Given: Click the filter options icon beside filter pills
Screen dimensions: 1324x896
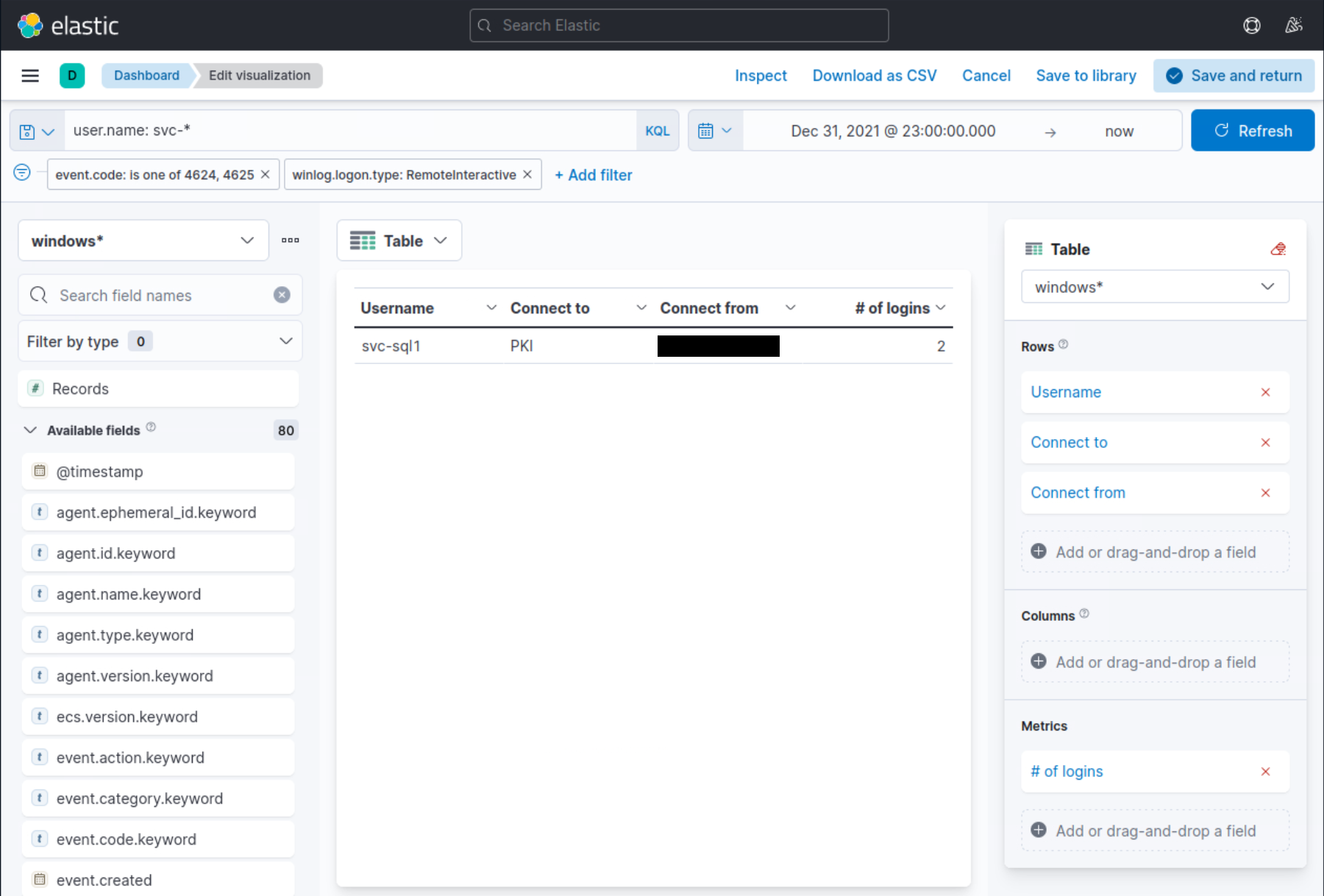Looking at the screenshot, I should (21, 172).
